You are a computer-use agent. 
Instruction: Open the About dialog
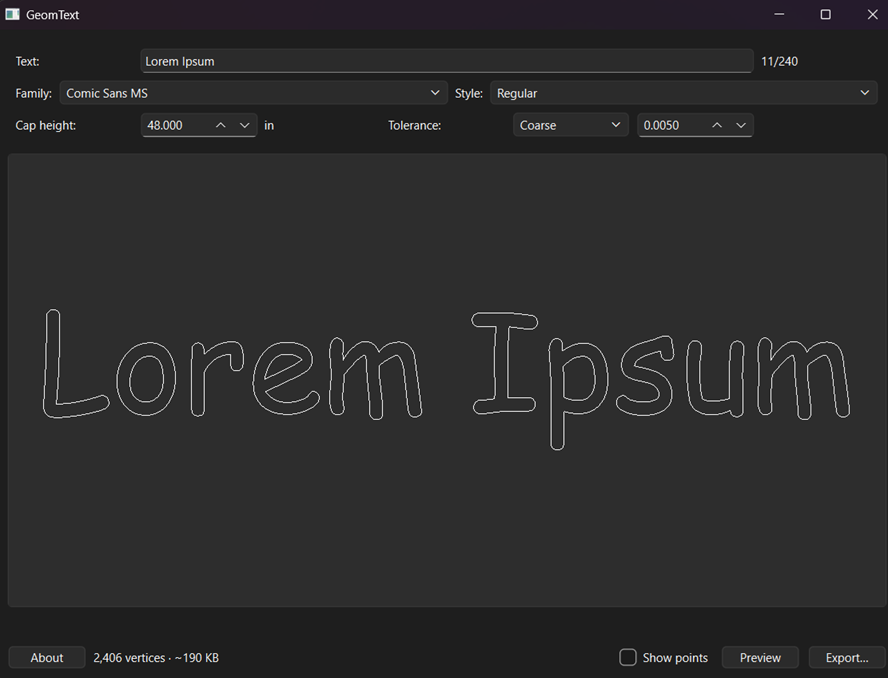(47, 658)
